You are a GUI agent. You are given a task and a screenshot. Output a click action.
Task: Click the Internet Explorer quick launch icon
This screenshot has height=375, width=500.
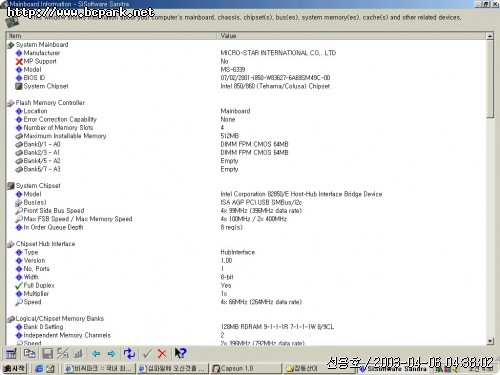(x=39, y=368)
